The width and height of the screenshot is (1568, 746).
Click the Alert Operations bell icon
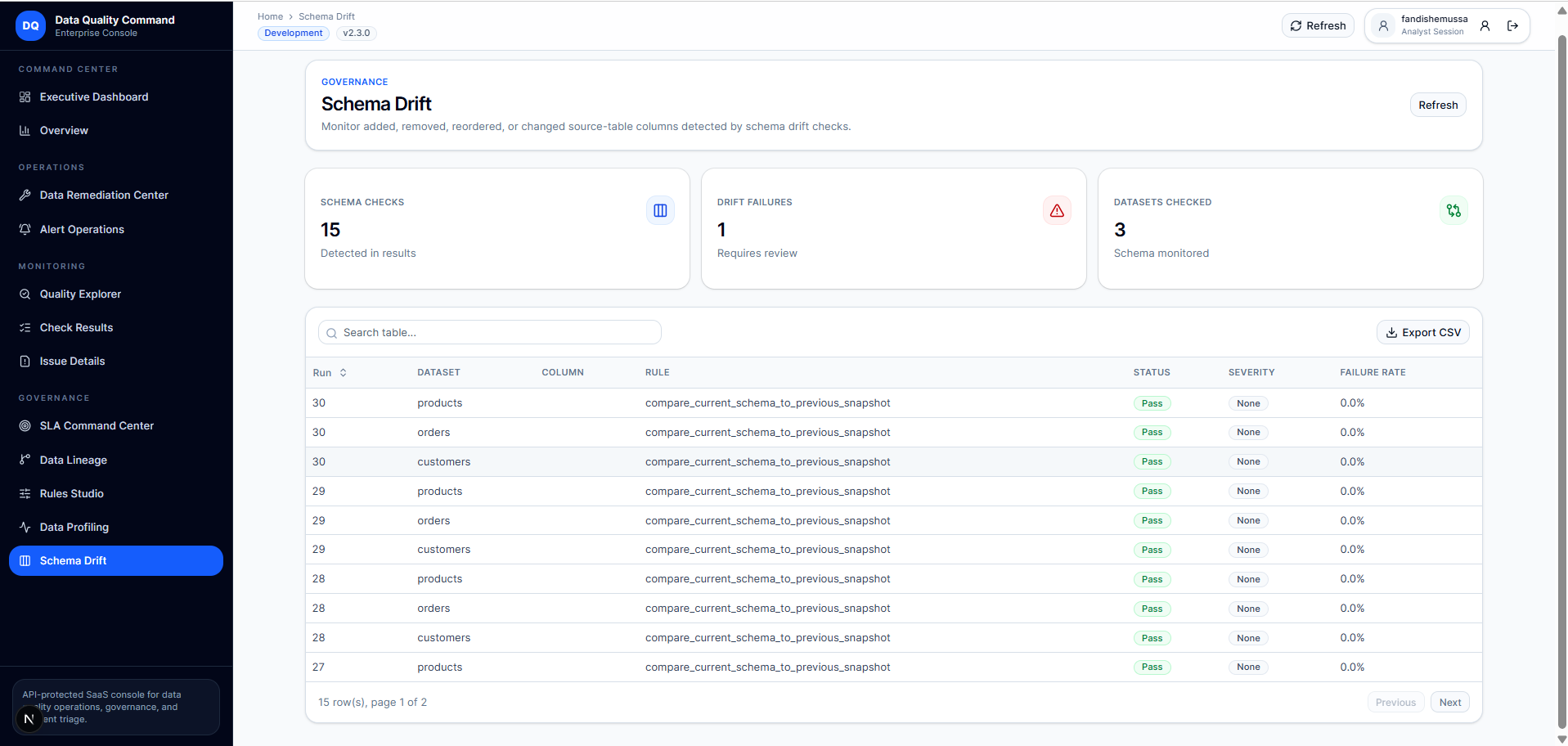[25, 229]
